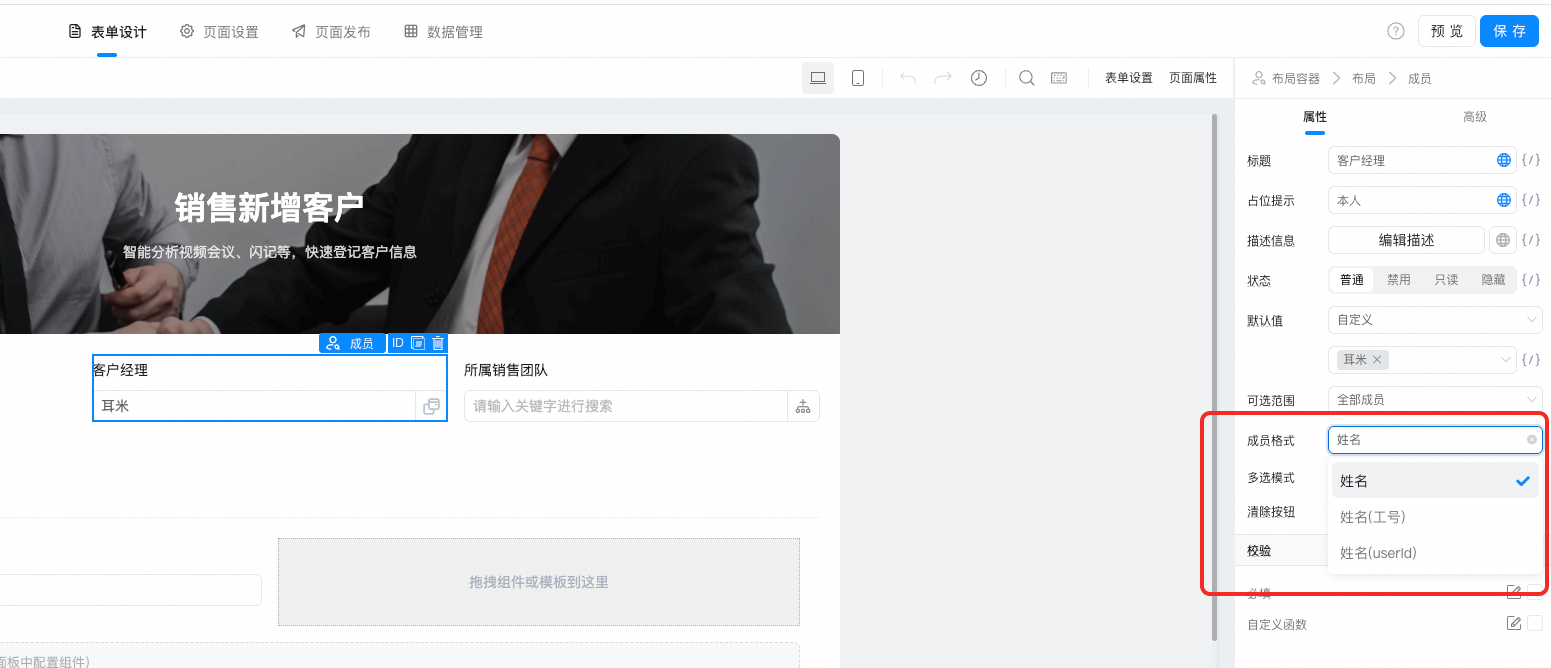
Task: Choose 姓名(userId) option in the dropdown
Action: [1378, 553]
